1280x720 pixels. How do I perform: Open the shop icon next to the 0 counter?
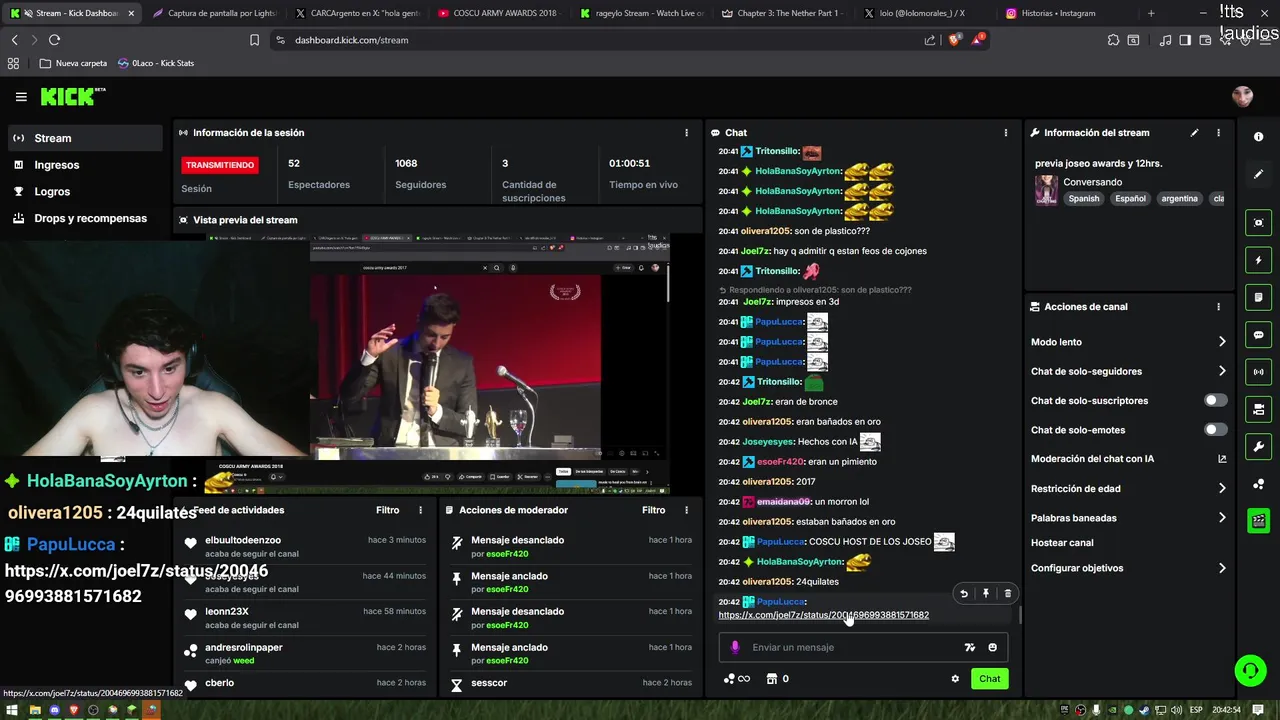771,679
